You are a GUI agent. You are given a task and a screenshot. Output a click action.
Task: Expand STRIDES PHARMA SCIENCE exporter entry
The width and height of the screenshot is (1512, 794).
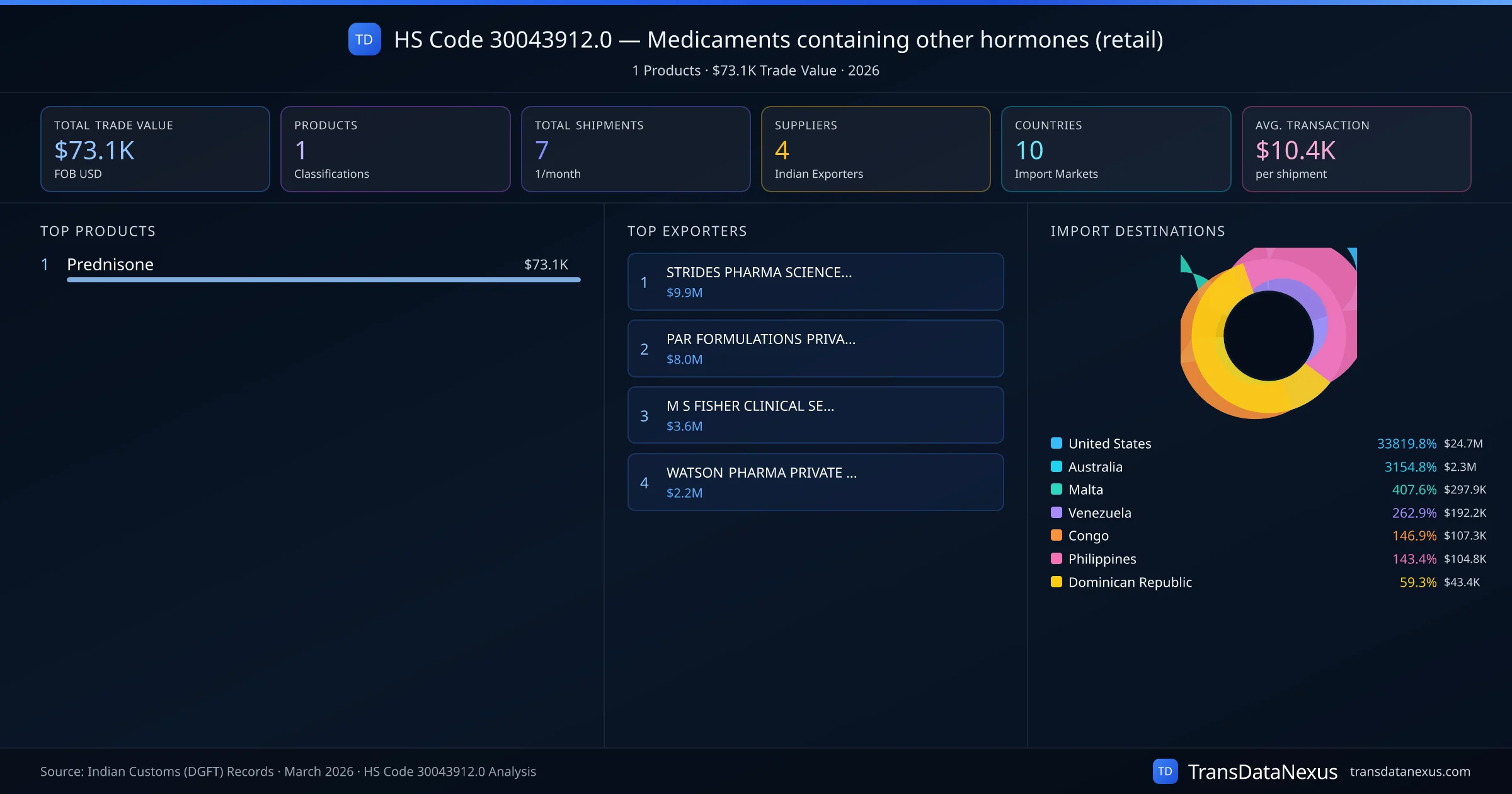click(815, 282)
